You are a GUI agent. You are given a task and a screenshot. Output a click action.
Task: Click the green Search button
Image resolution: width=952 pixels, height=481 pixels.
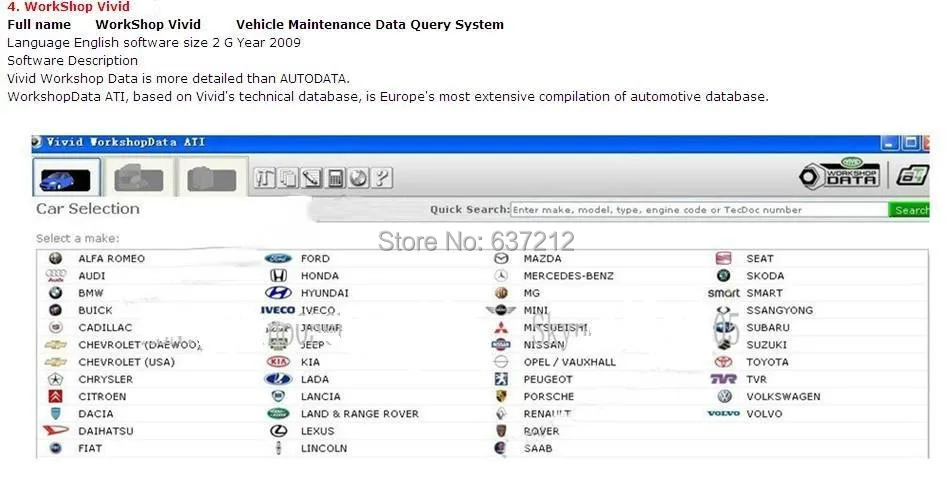click(909, 210)
